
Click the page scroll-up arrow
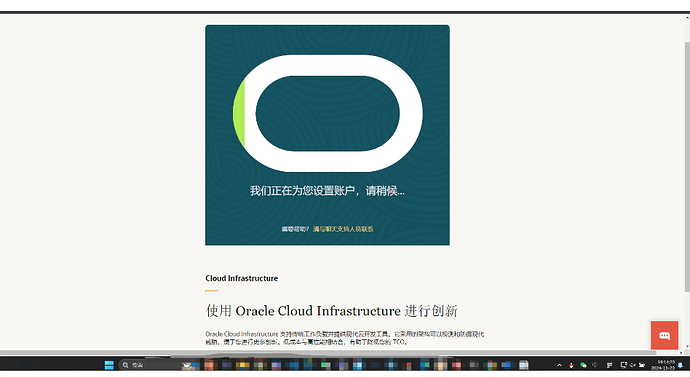(687, 18)
